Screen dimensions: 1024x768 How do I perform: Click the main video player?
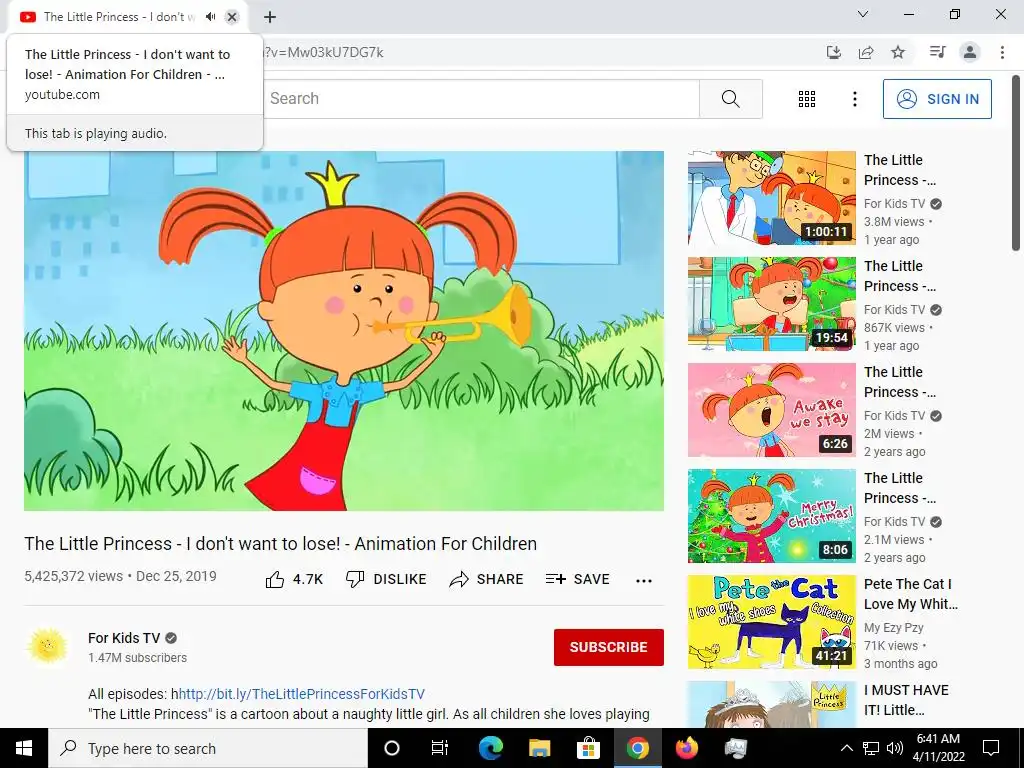coord(344,331)
